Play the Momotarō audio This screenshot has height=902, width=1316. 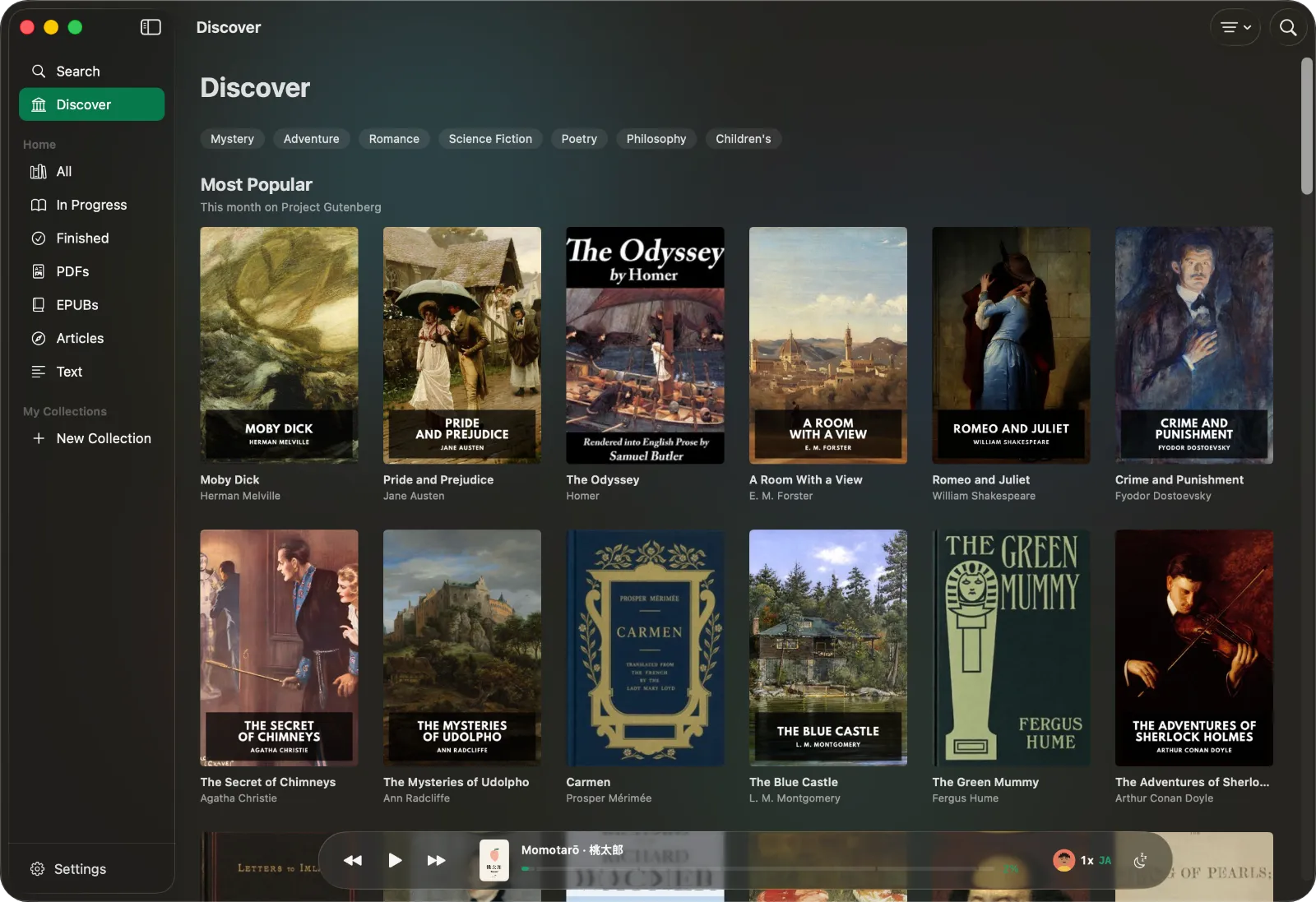pos(395,860)
